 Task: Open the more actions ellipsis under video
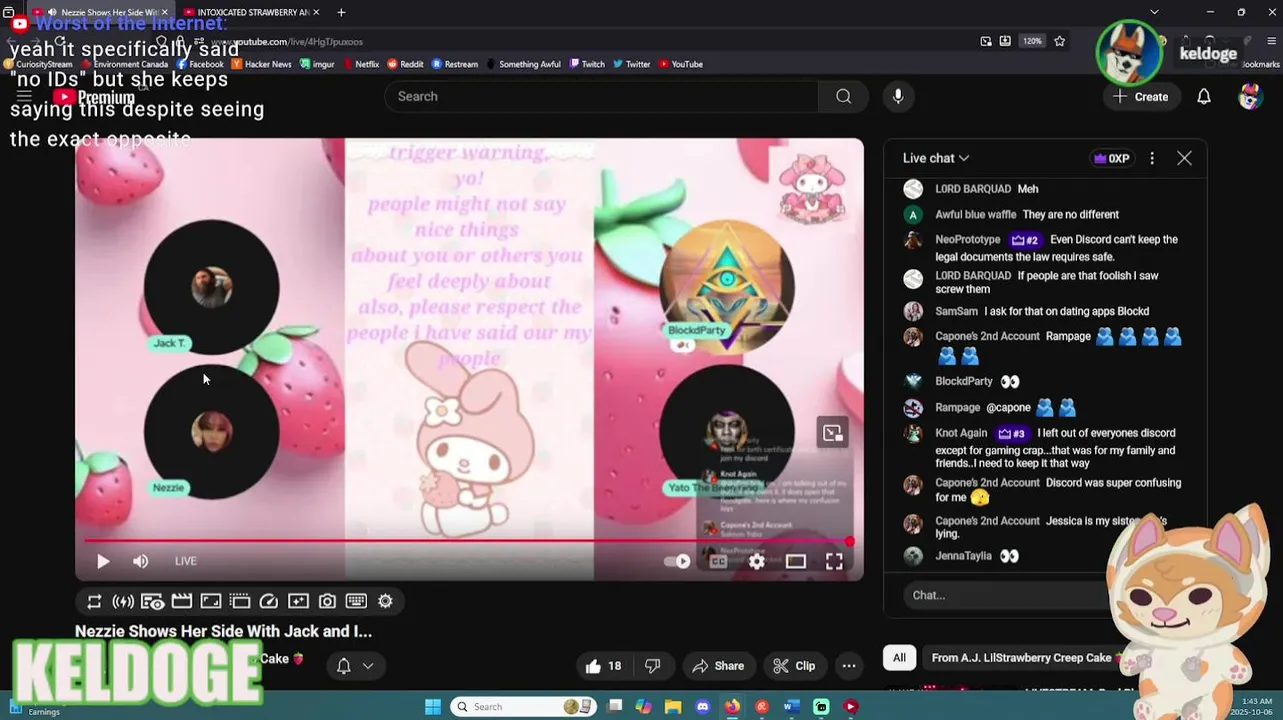click(x=849, y=666)
